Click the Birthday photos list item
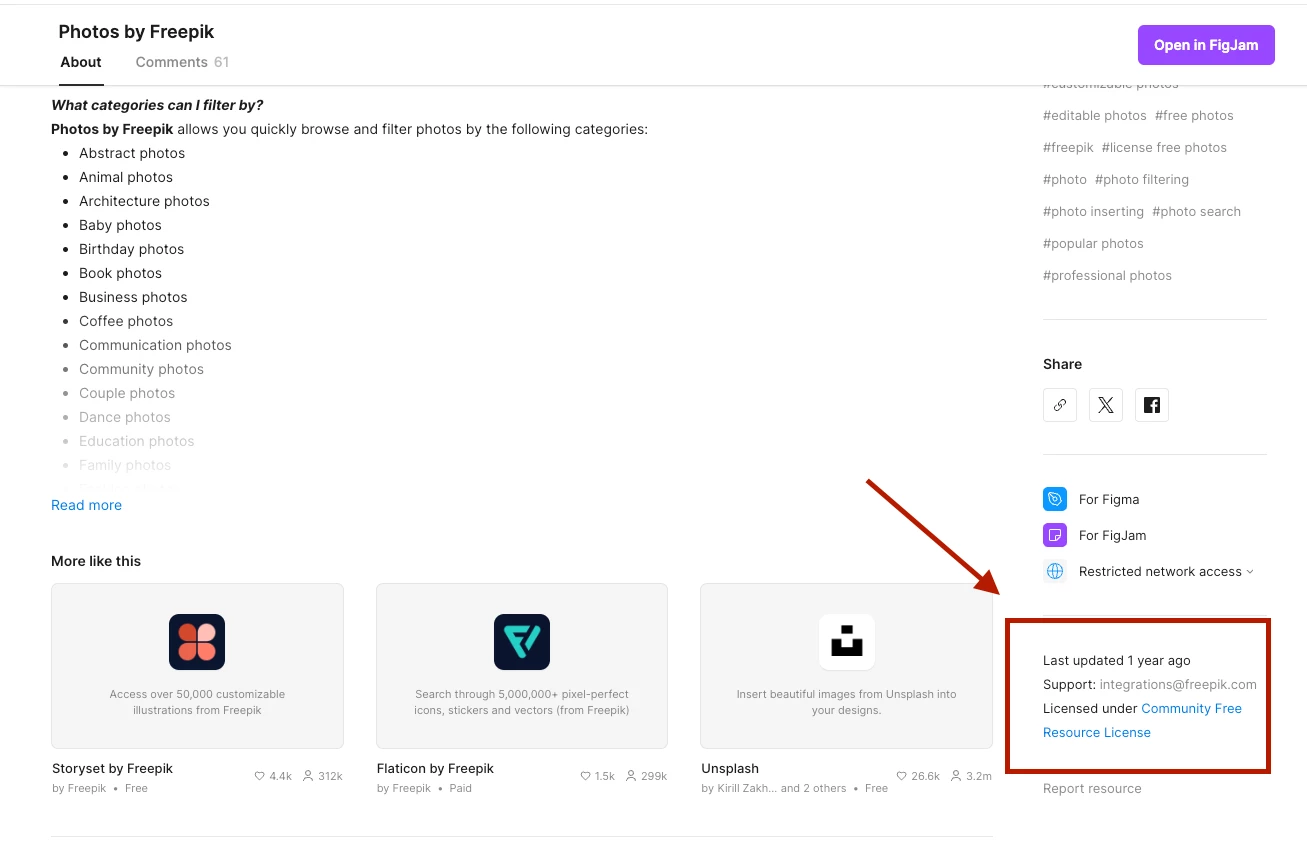Screen dimensions: 1307x852 (131, 249)
